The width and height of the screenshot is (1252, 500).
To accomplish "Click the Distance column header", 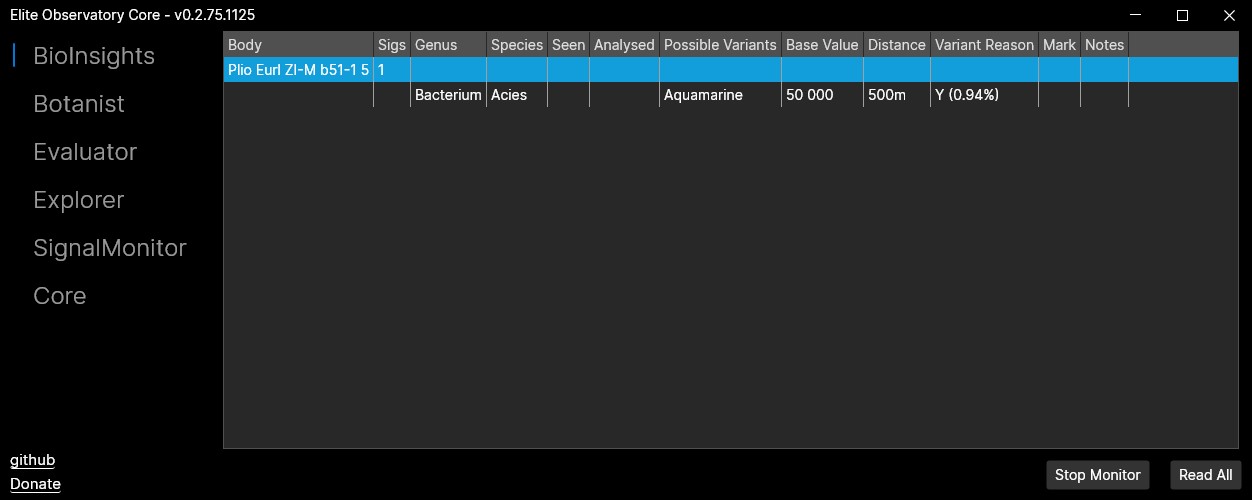I will point(897,44).
